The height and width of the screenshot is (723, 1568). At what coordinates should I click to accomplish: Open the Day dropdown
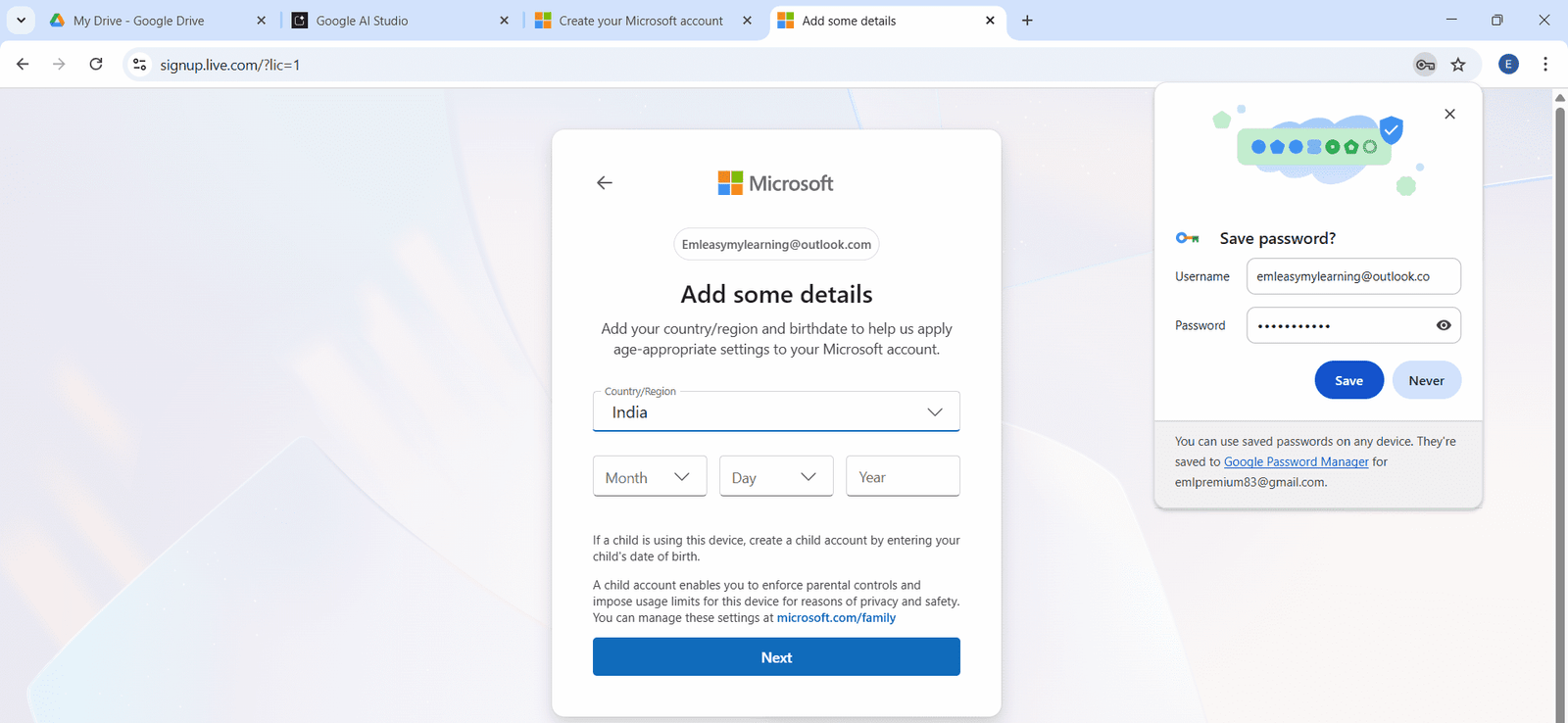click(775, 477)
